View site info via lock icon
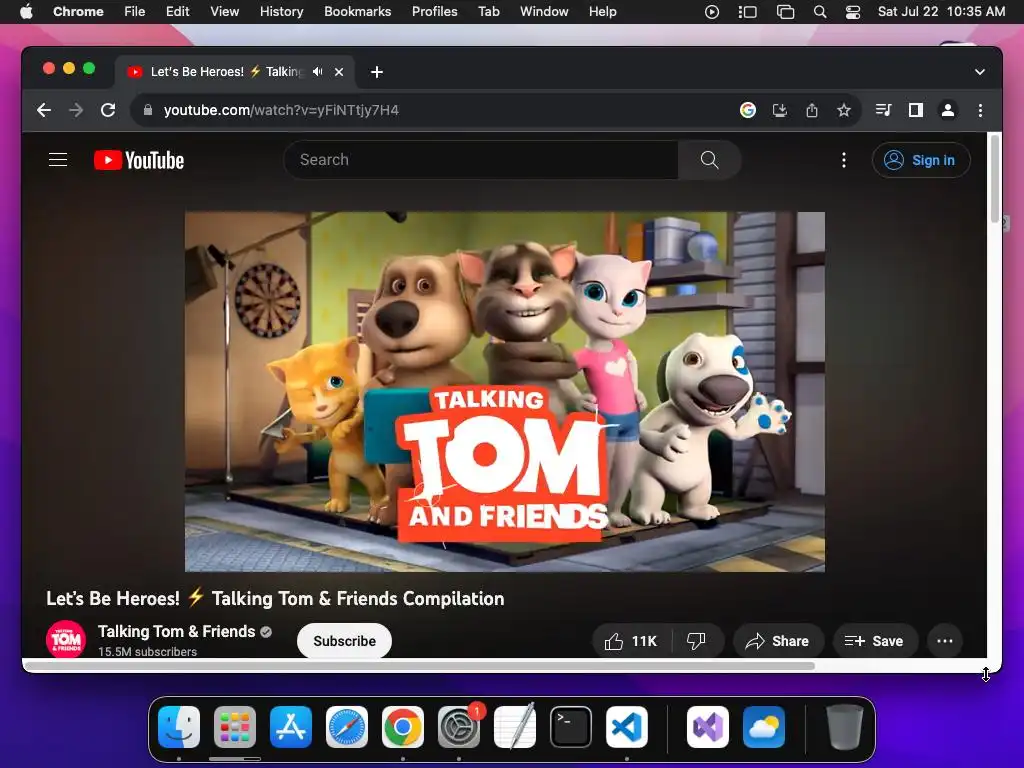This screenshot has height=768, width=1024. click(x=148, y=110)
